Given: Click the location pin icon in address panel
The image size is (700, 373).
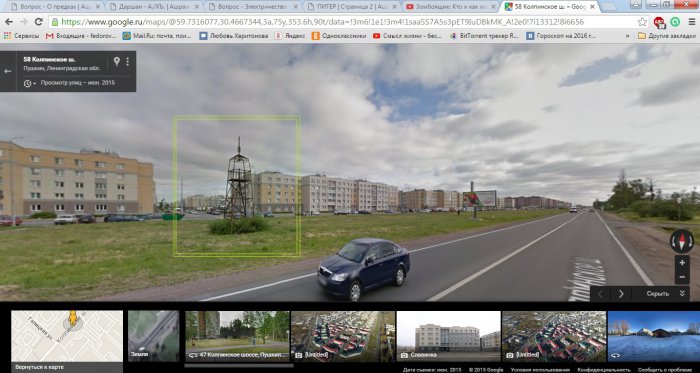Looking at the screenshot, I should (x=117, y=62).
